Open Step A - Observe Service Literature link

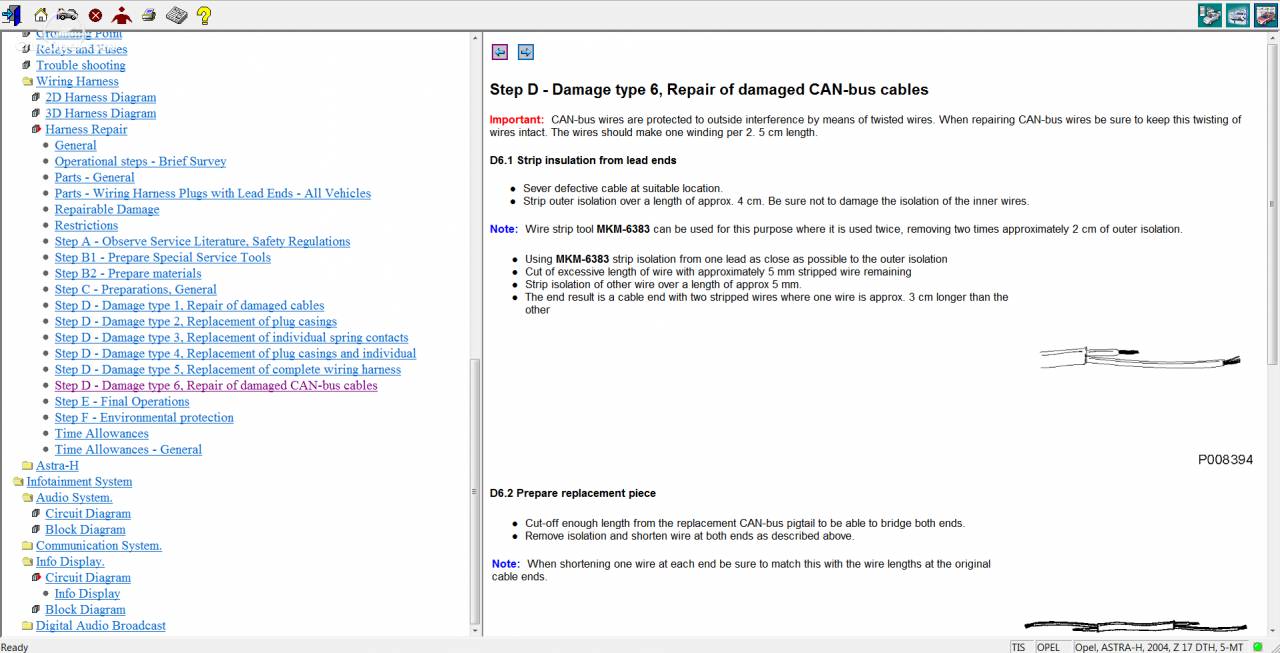coord(202,241)
